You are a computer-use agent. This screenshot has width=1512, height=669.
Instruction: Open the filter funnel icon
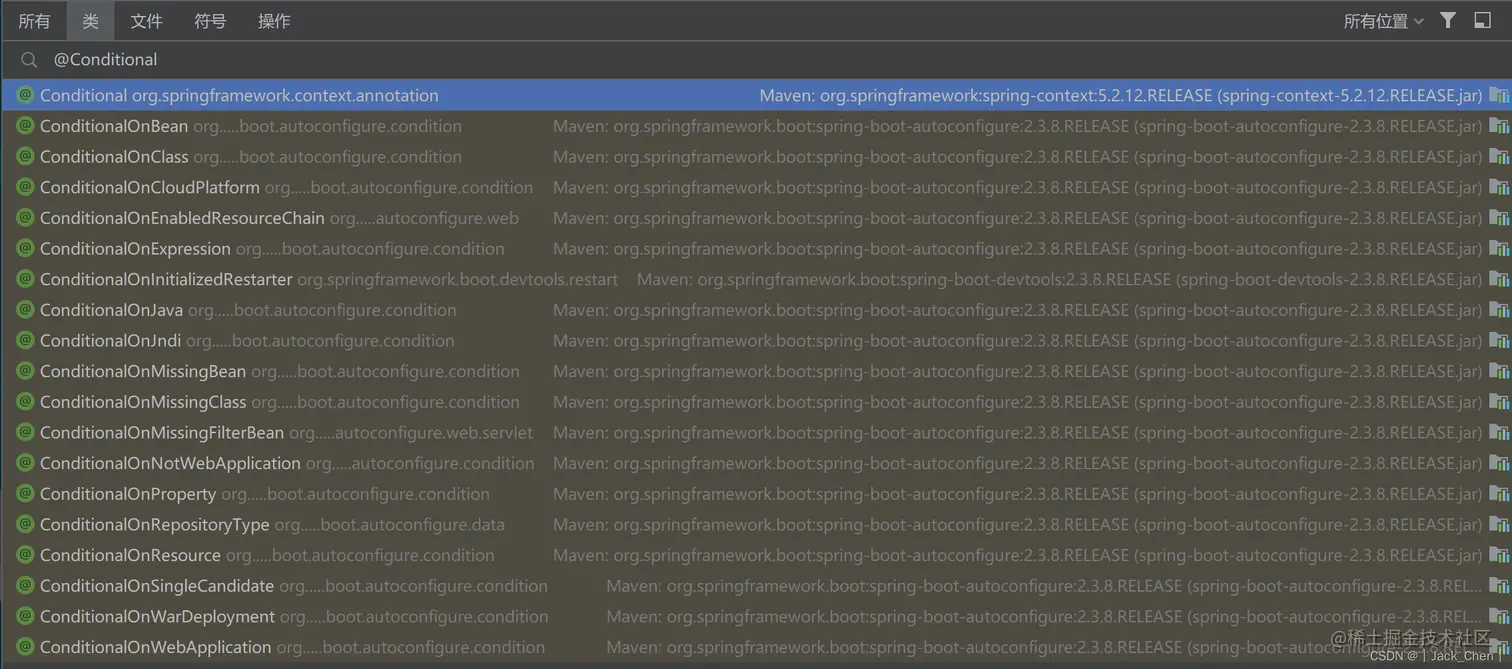1448,20
